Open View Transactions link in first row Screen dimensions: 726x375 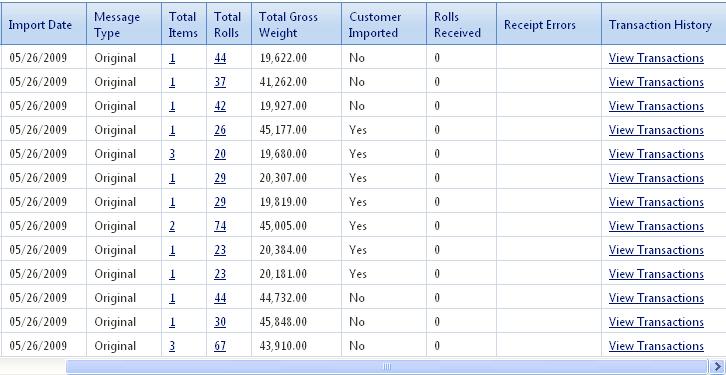click(656, 58)
